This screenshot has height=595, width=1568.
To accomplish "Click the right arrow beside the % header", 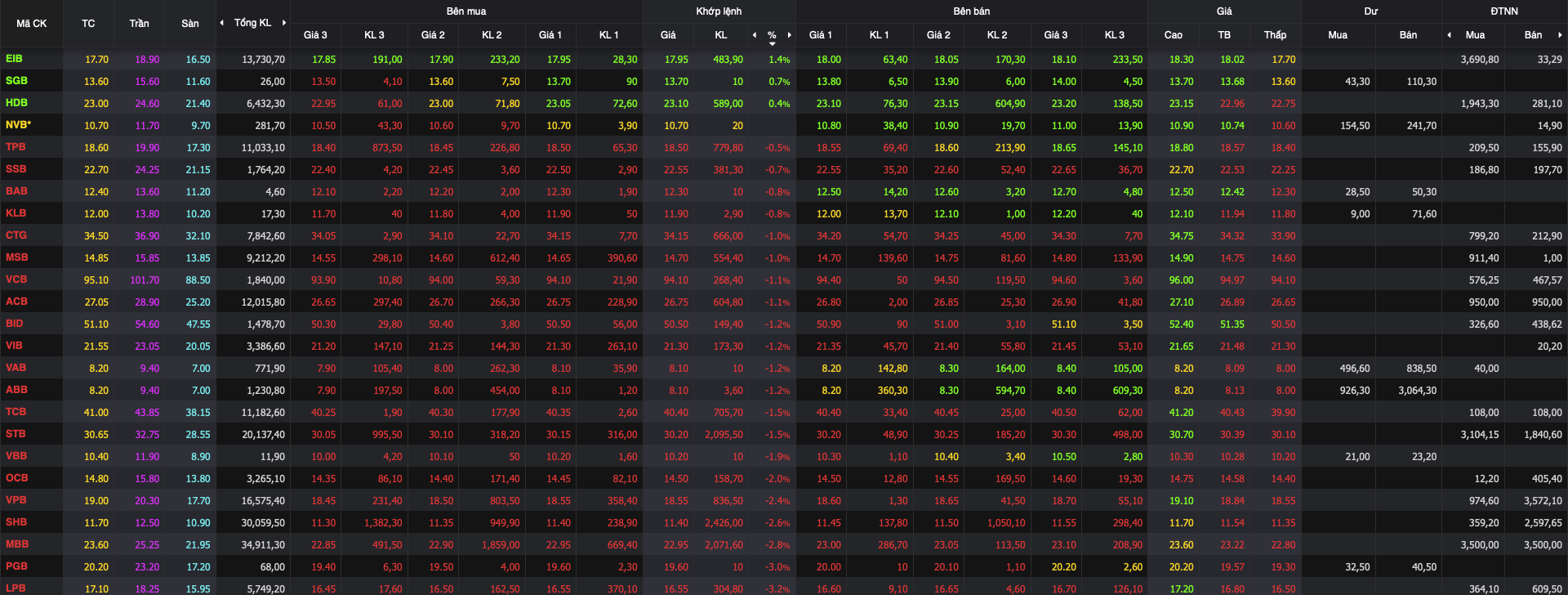I will pos(789,35).
